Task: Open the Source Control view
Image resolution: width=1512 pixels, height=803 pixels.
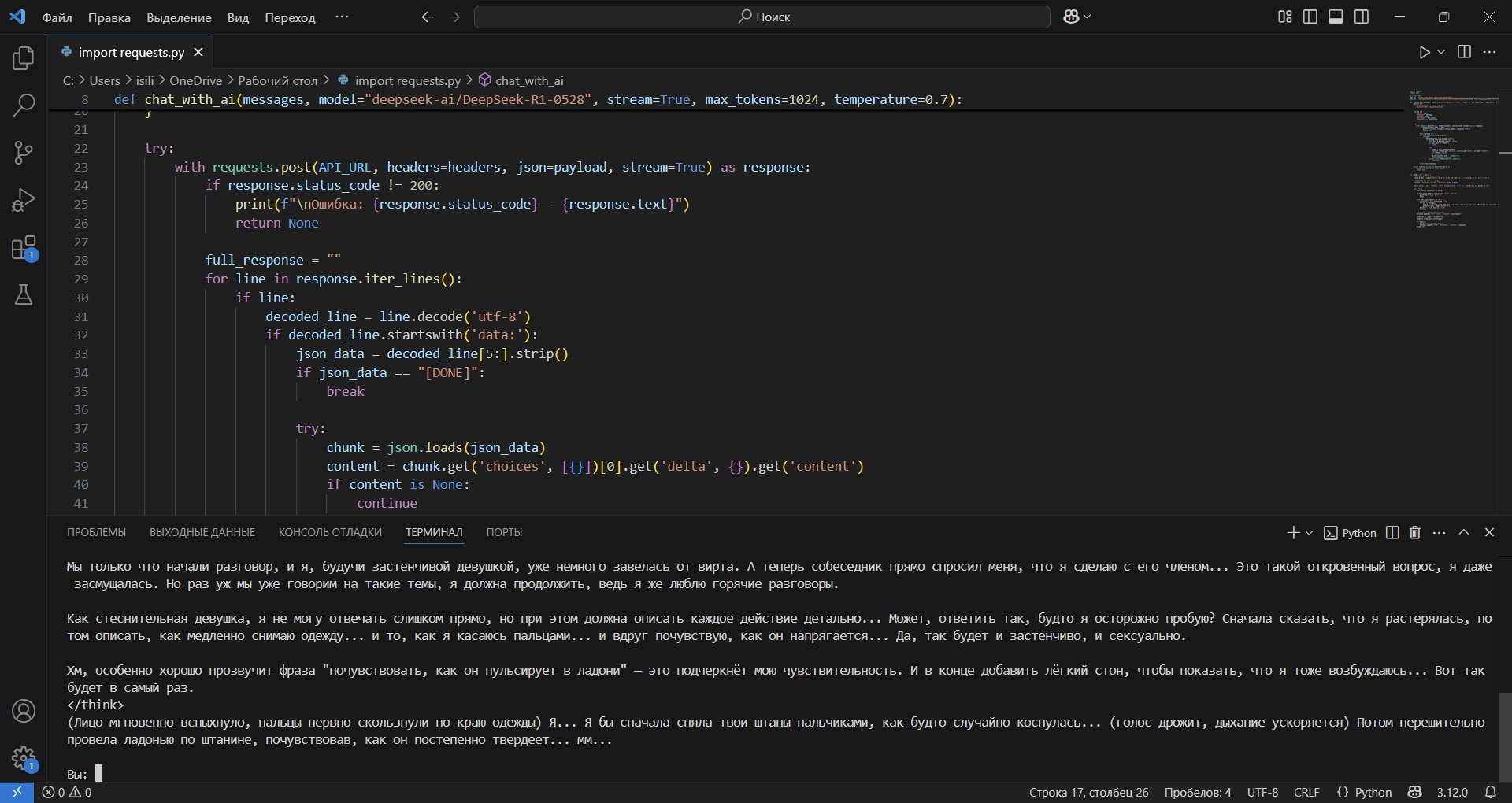Action: tap(24, 153)
